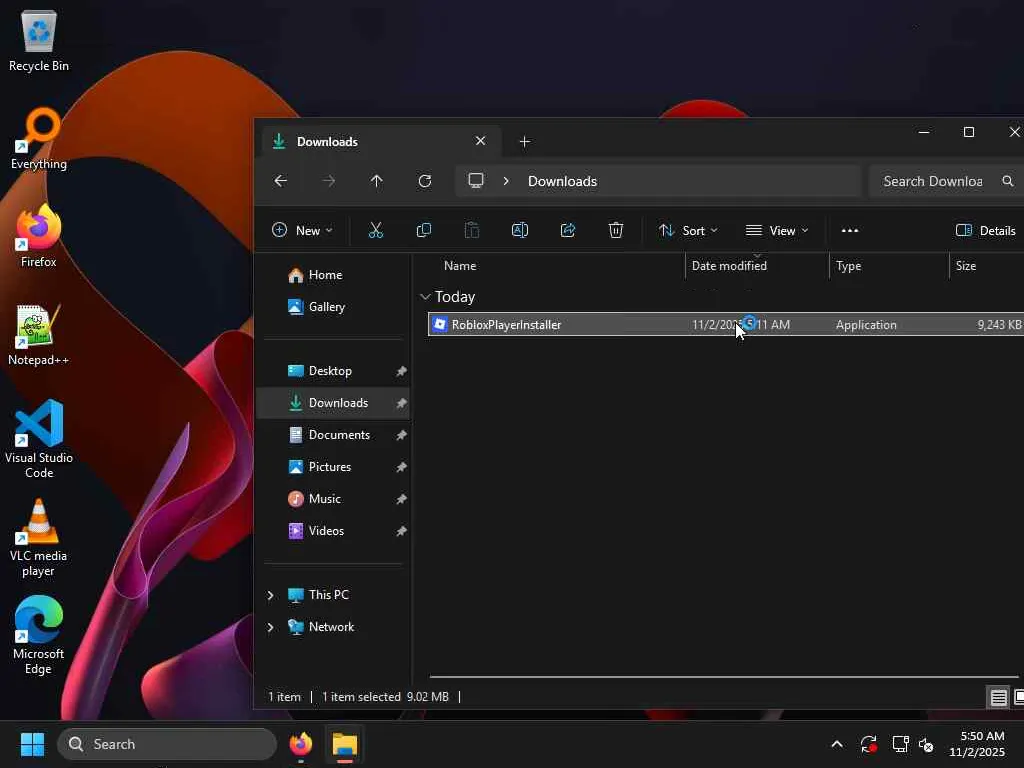This screenshot has width=1024, height=768.
Task: Add a new Explorer tab
Action: click(x=524, y=141)
